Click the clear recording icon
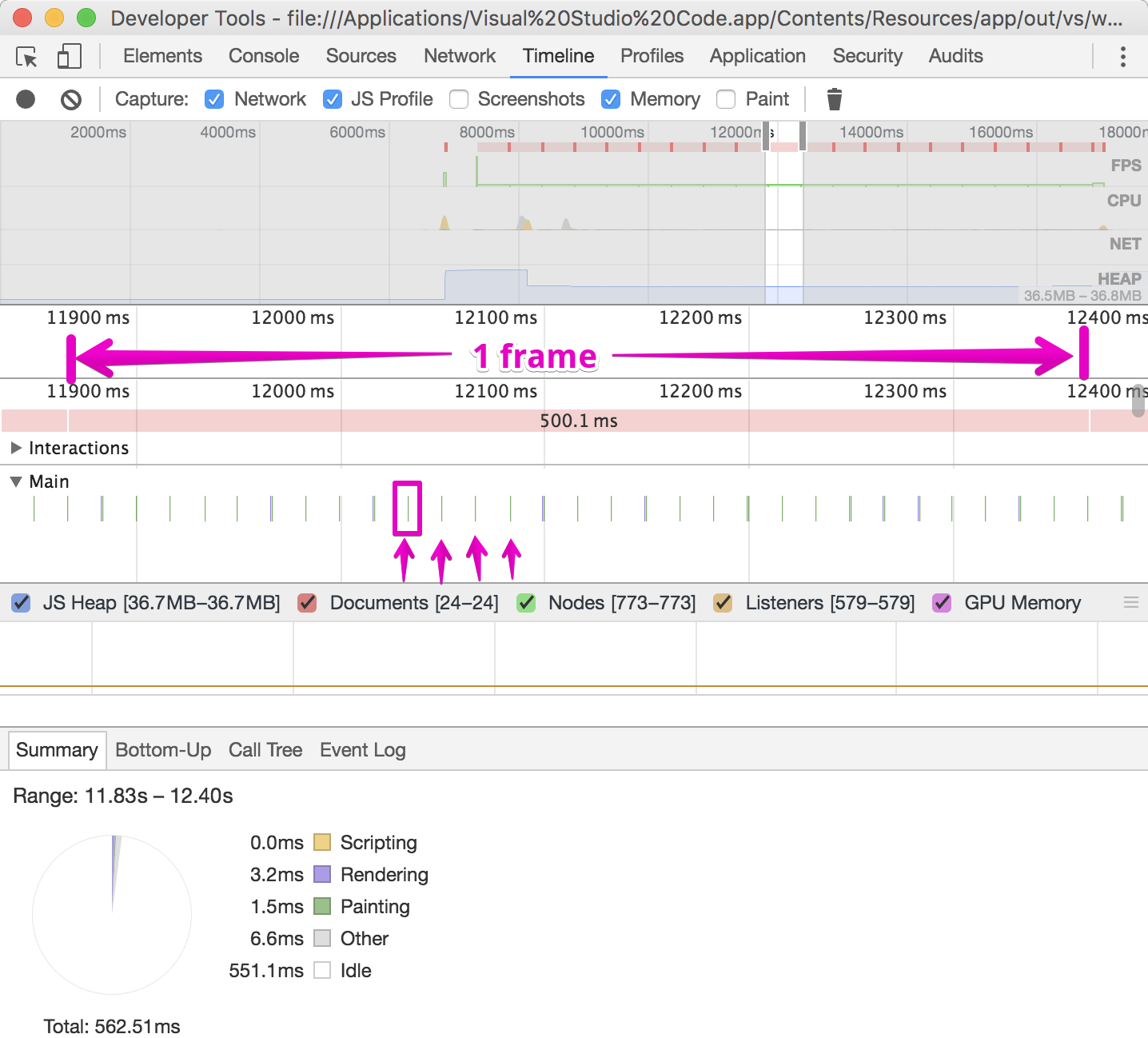The height and width of the screenshot is (1038, 1148). click(x=71, y=99)
